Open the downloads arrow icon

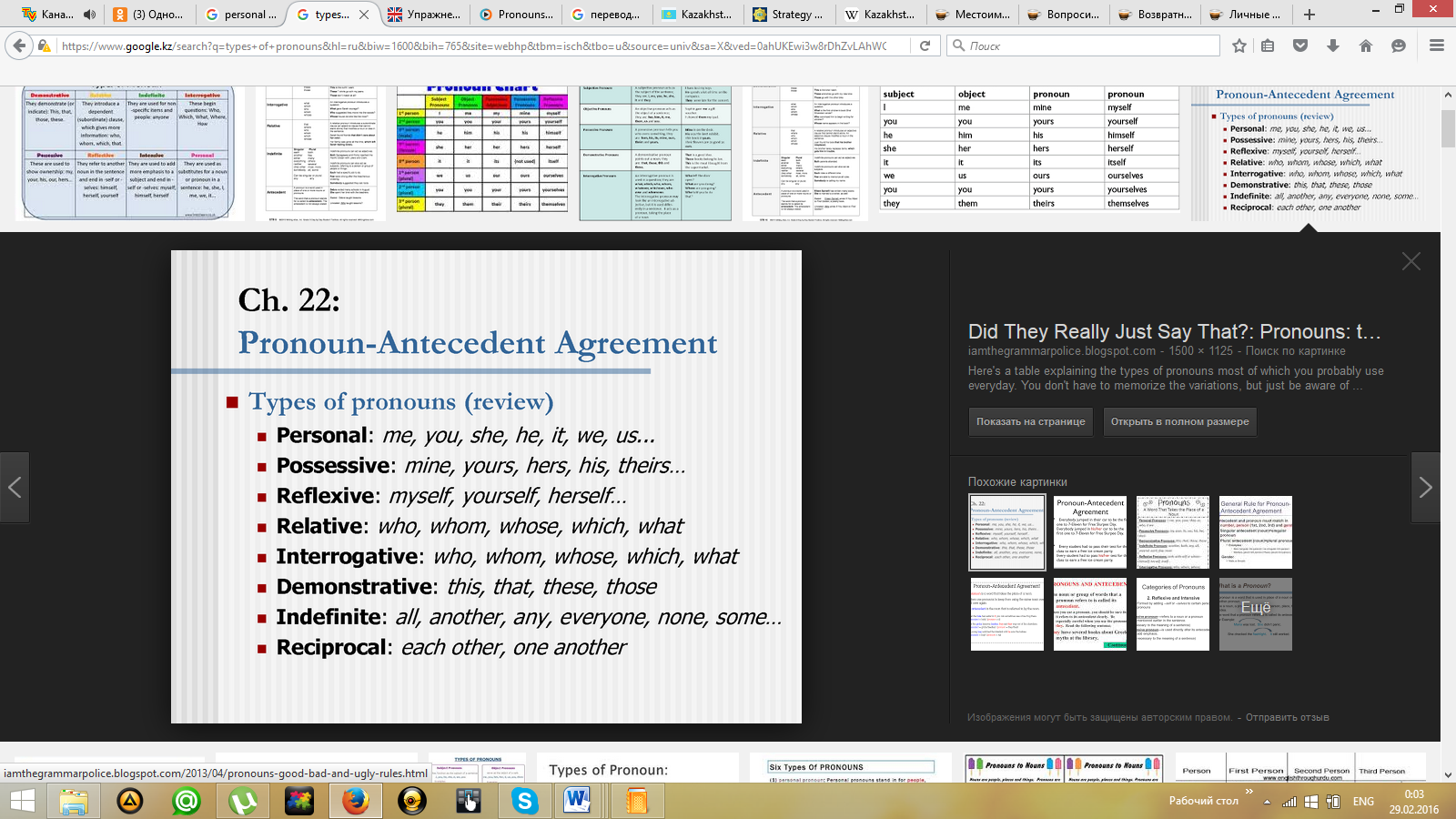pyautogui.click(x=1333, y=45)
